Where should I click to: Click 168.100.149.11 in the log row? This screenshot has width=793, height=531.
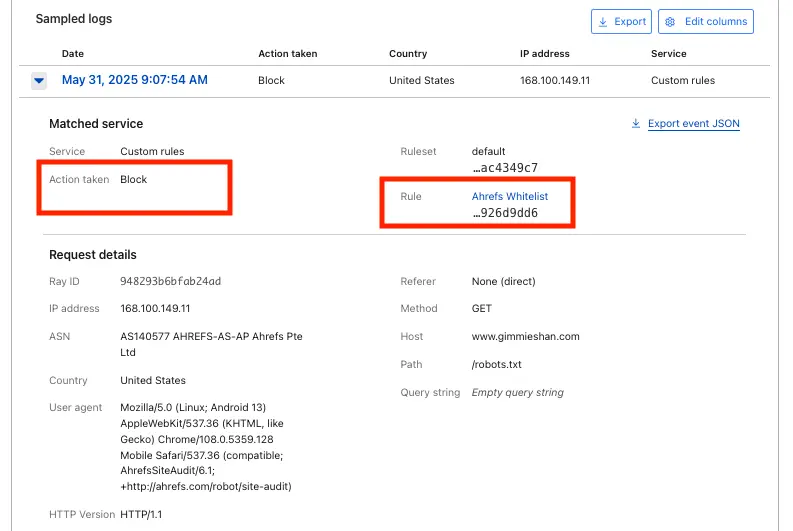click(x=555, y=80)
